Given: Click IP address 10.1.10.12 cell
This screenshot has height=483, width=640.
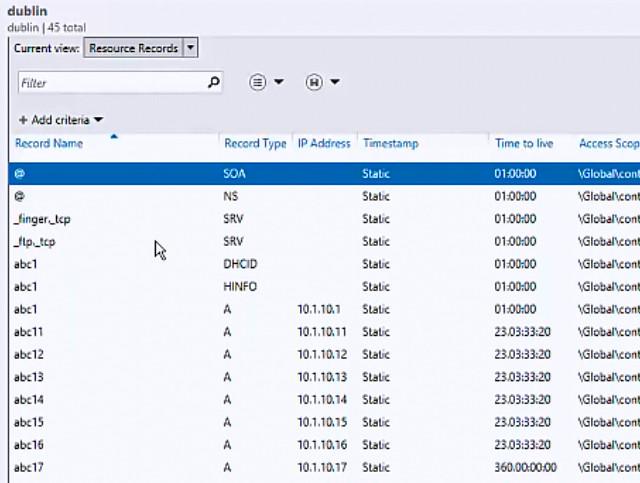Looking at the screenshot, I should (322, 354).
